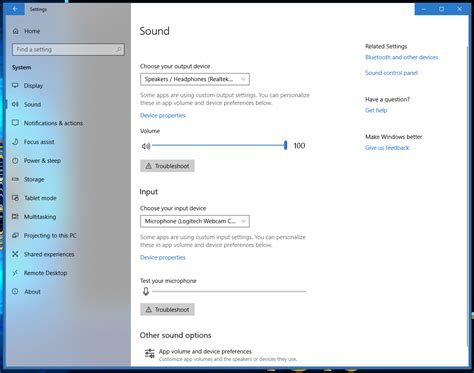The image size is (474, 373).
Task: Click the Tablet mode icon
Action: coord(15,198)
